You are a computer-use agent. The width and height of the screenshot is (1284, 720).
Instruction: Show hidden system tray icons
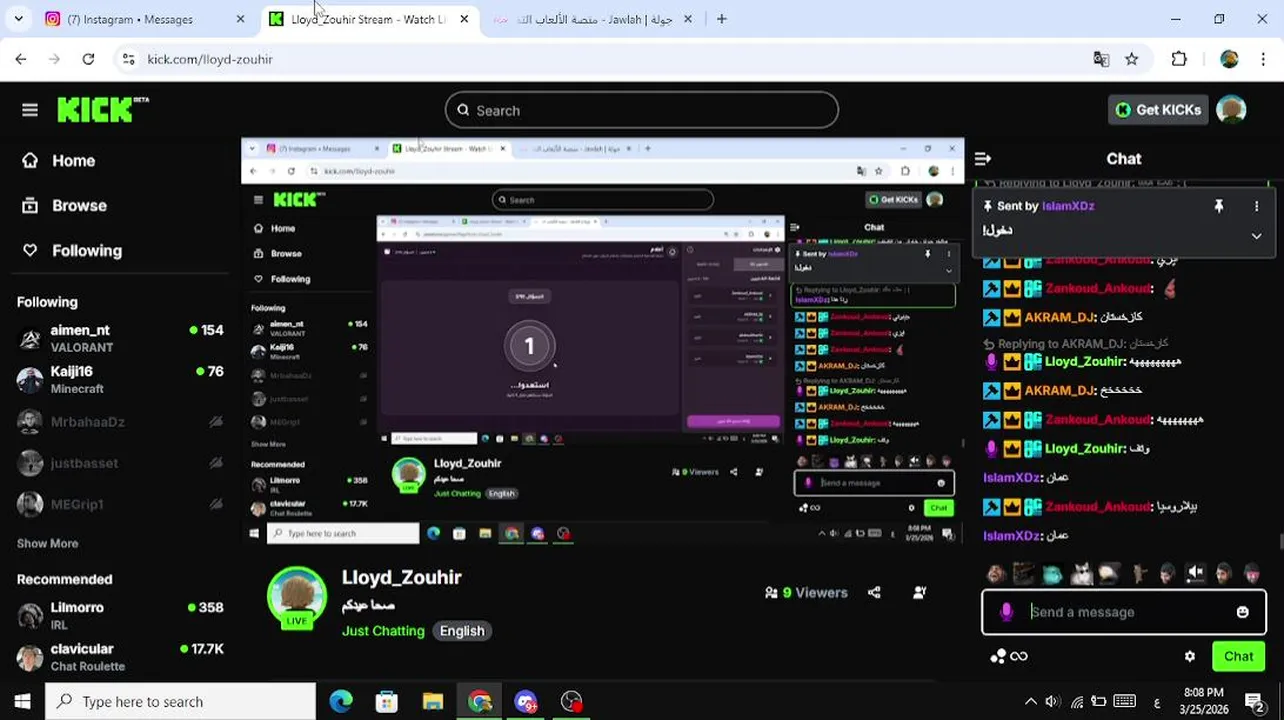pyautogui.click(x=1031, y=701)
